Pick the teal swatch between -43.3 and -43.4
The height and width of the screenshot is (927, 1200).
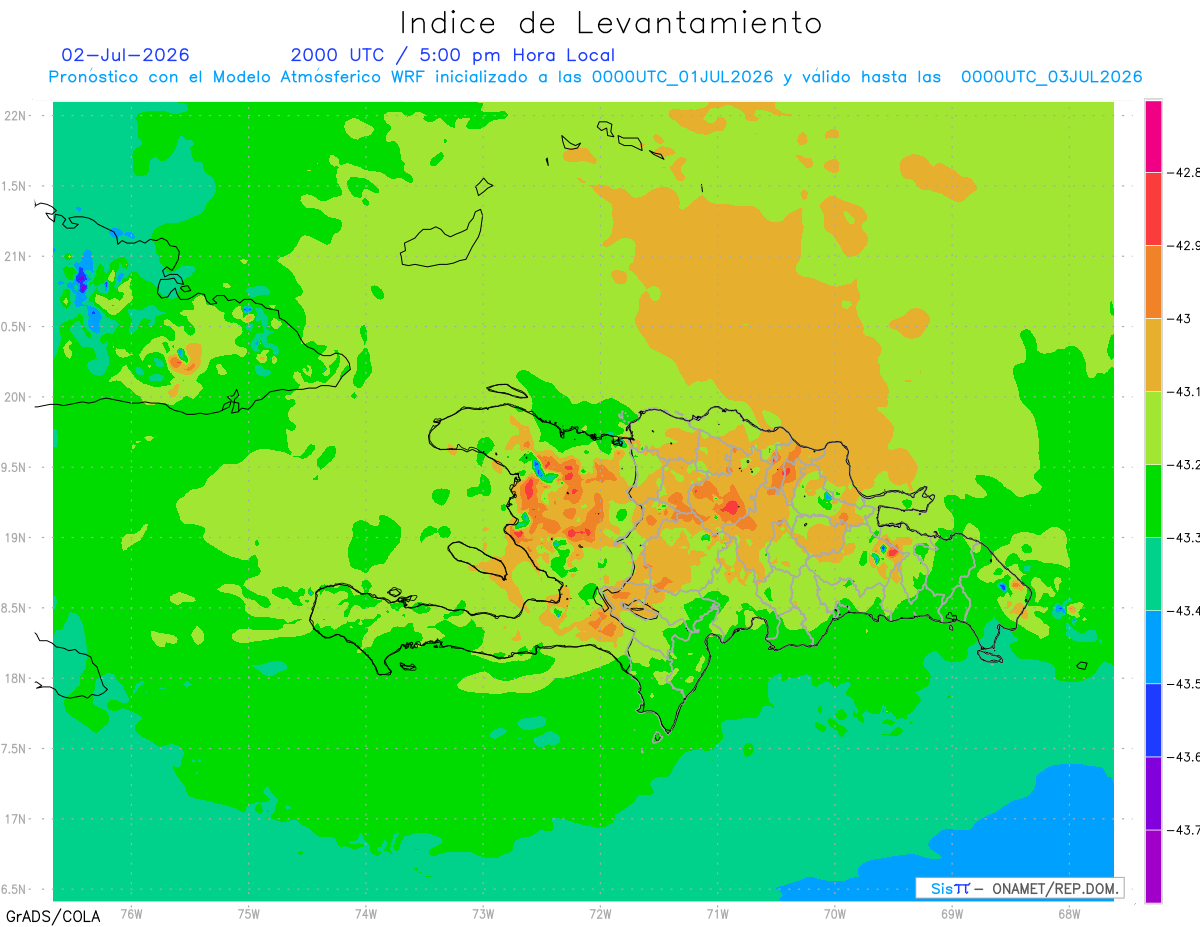click(x=1153, y=574)
